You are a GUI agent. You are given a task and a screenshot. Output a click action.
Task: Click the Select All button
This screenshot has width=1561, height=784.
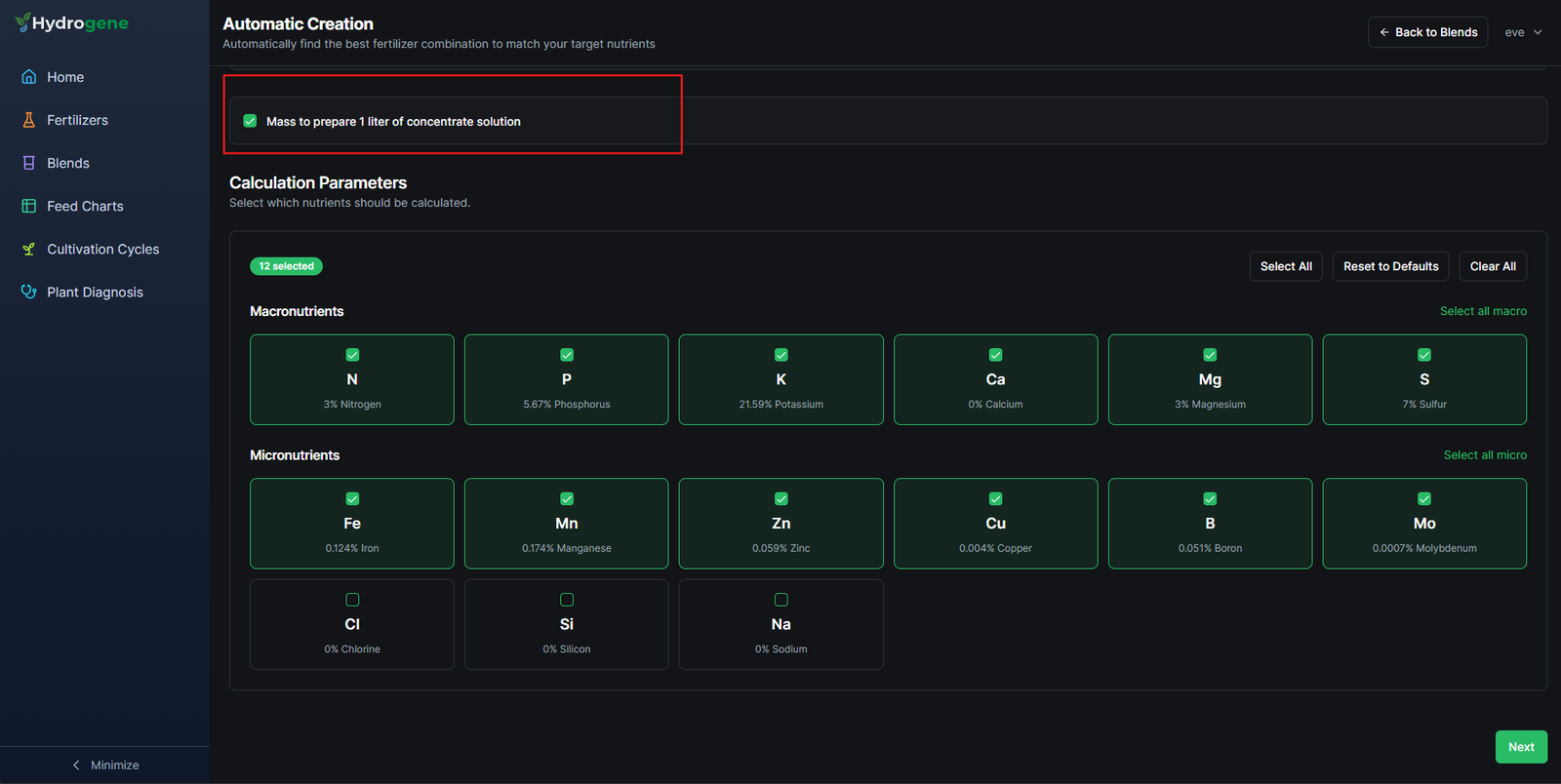(x=1286, y=266)
